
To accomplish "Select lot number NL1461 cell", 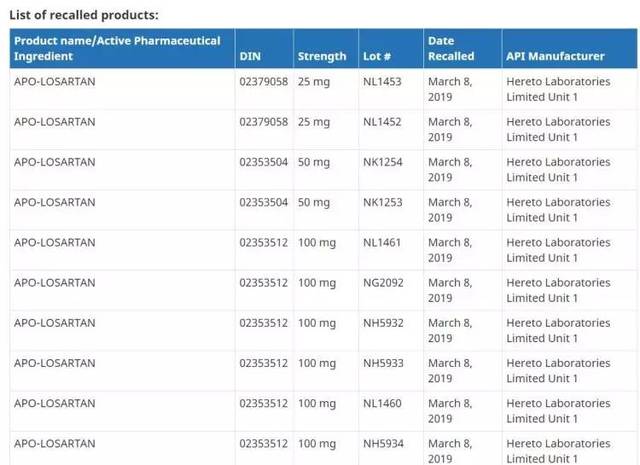I will point(382,242).
